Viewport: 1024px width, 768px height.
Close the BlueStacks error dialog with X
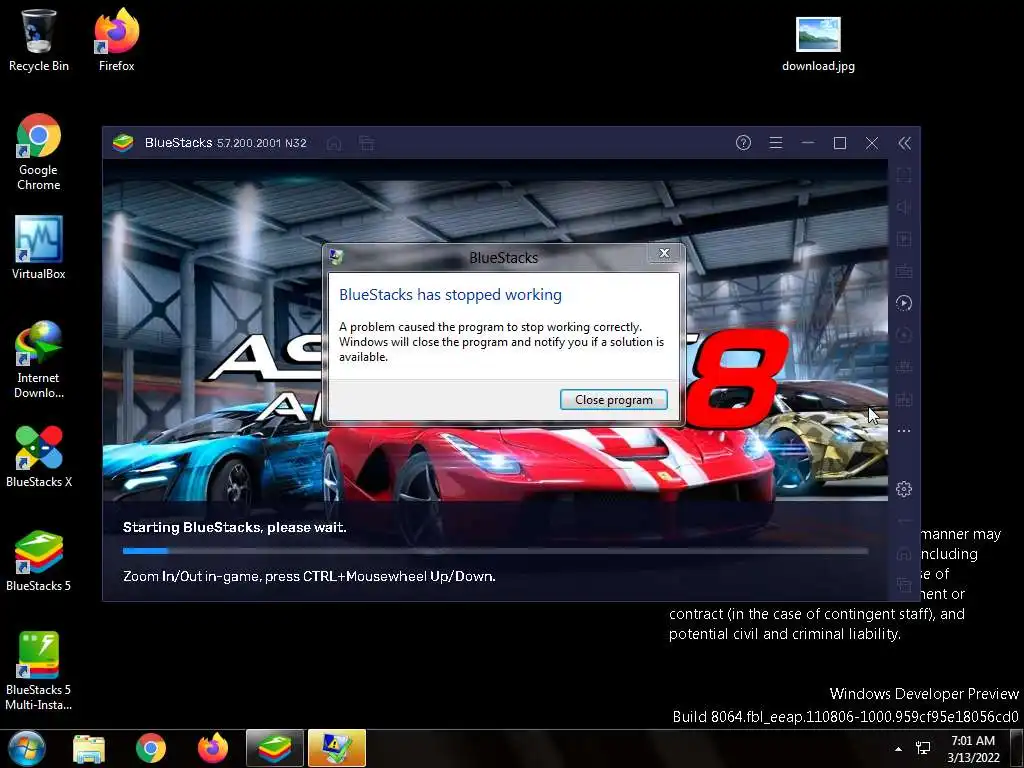pyautogui.click(x=664, y=253)
